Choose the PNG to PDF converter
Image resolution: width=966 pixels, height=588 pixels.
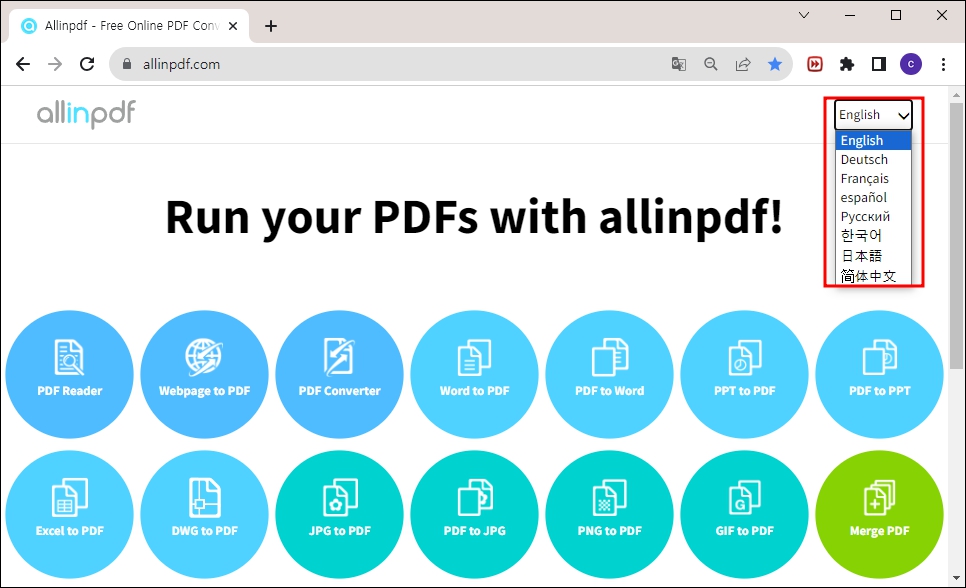[x=609, y=514]
